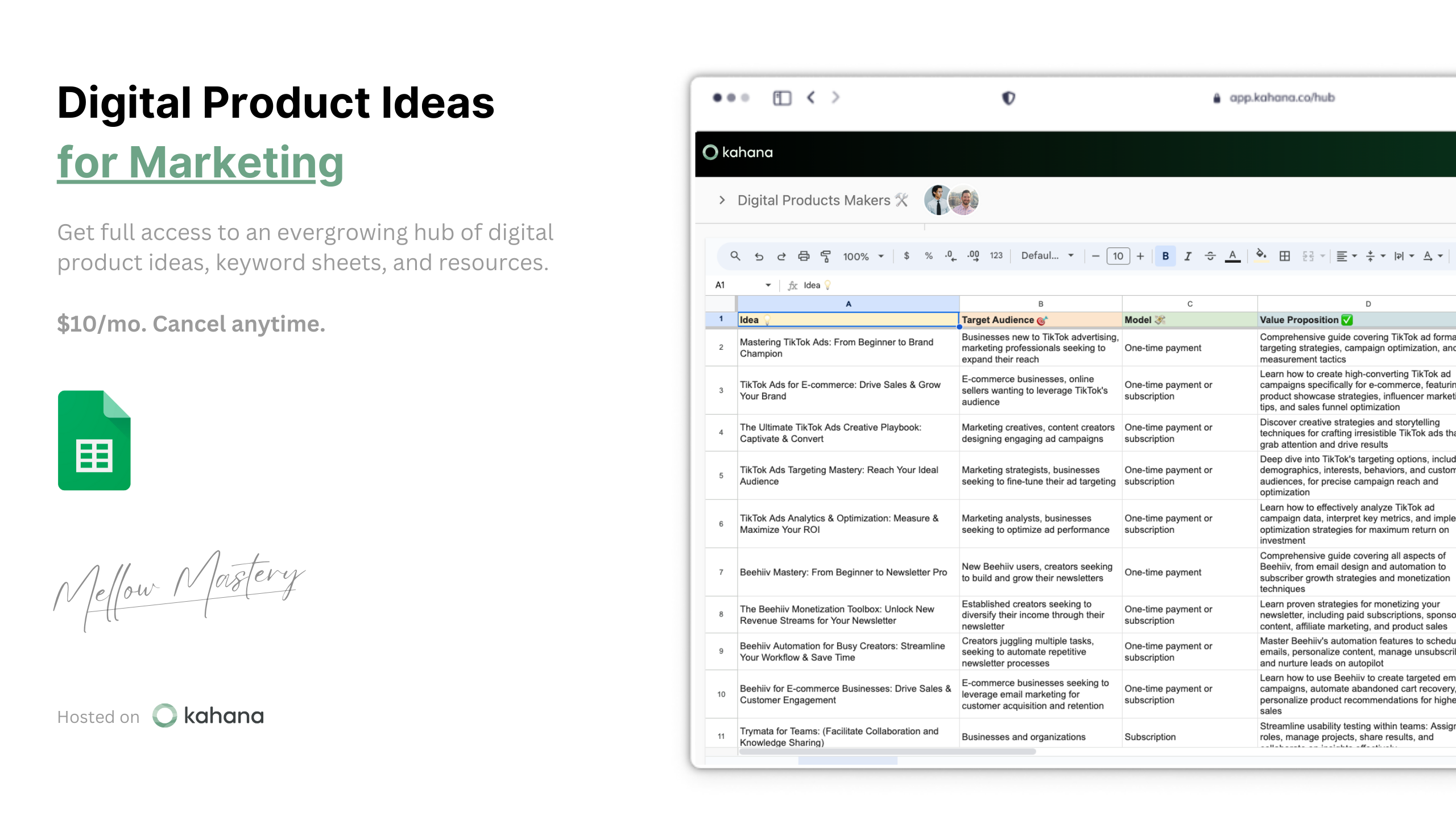
Task: Click the search magnifier in the sheet toolbar
Action: click(x=735, y=256)
